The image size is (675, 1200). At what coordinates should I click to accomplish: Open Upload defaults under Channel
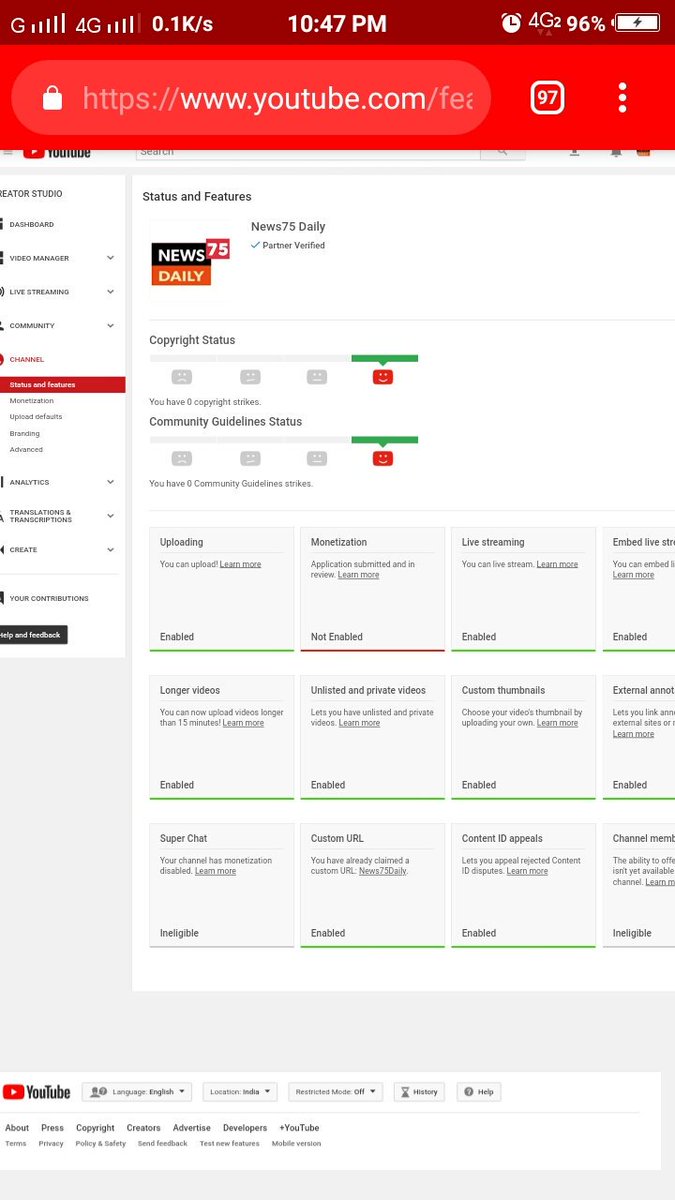pos(36,417)
